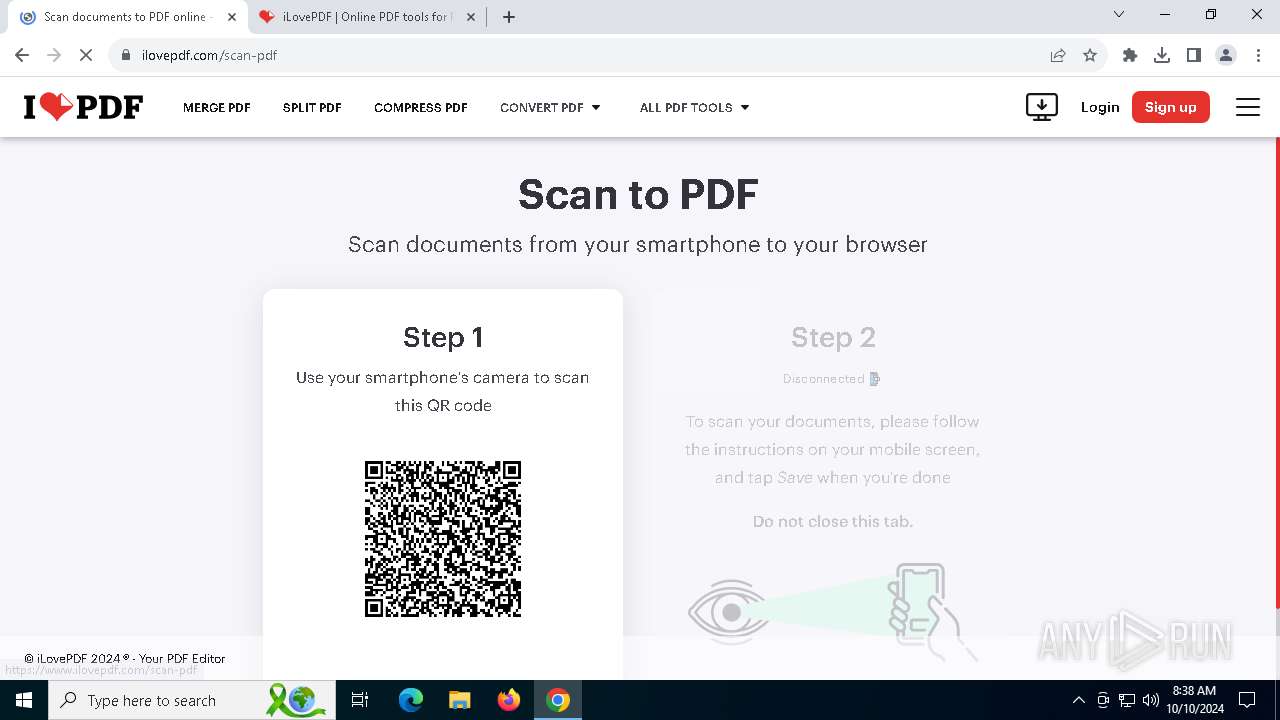The height and width of the screenshot is (720, 1280).
Task: Click the Disconnected status text
Action: (824, 379)
